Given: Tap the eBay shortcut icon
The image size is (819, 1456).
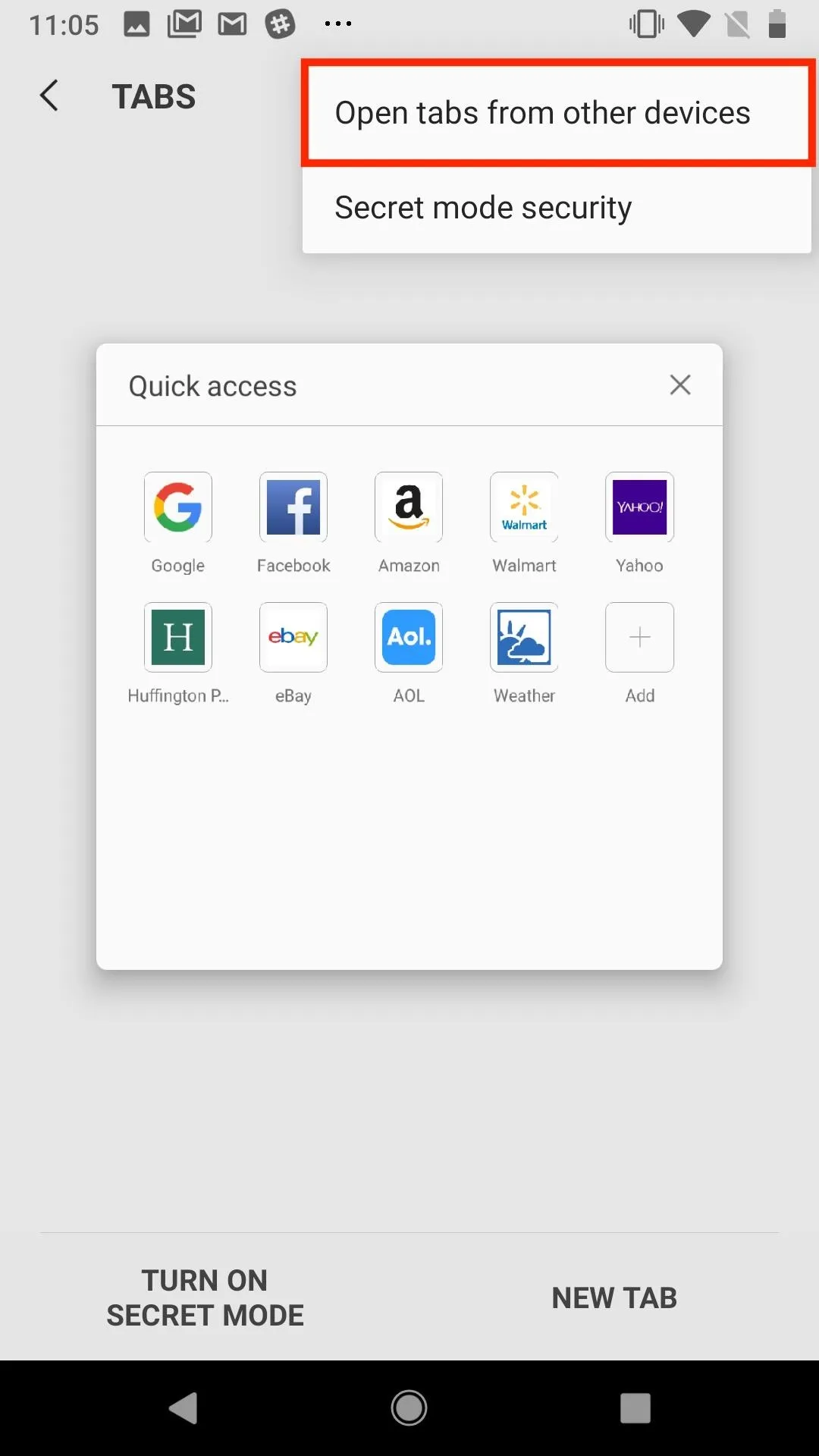Looking at the screenshot, I should coord(293,637).
